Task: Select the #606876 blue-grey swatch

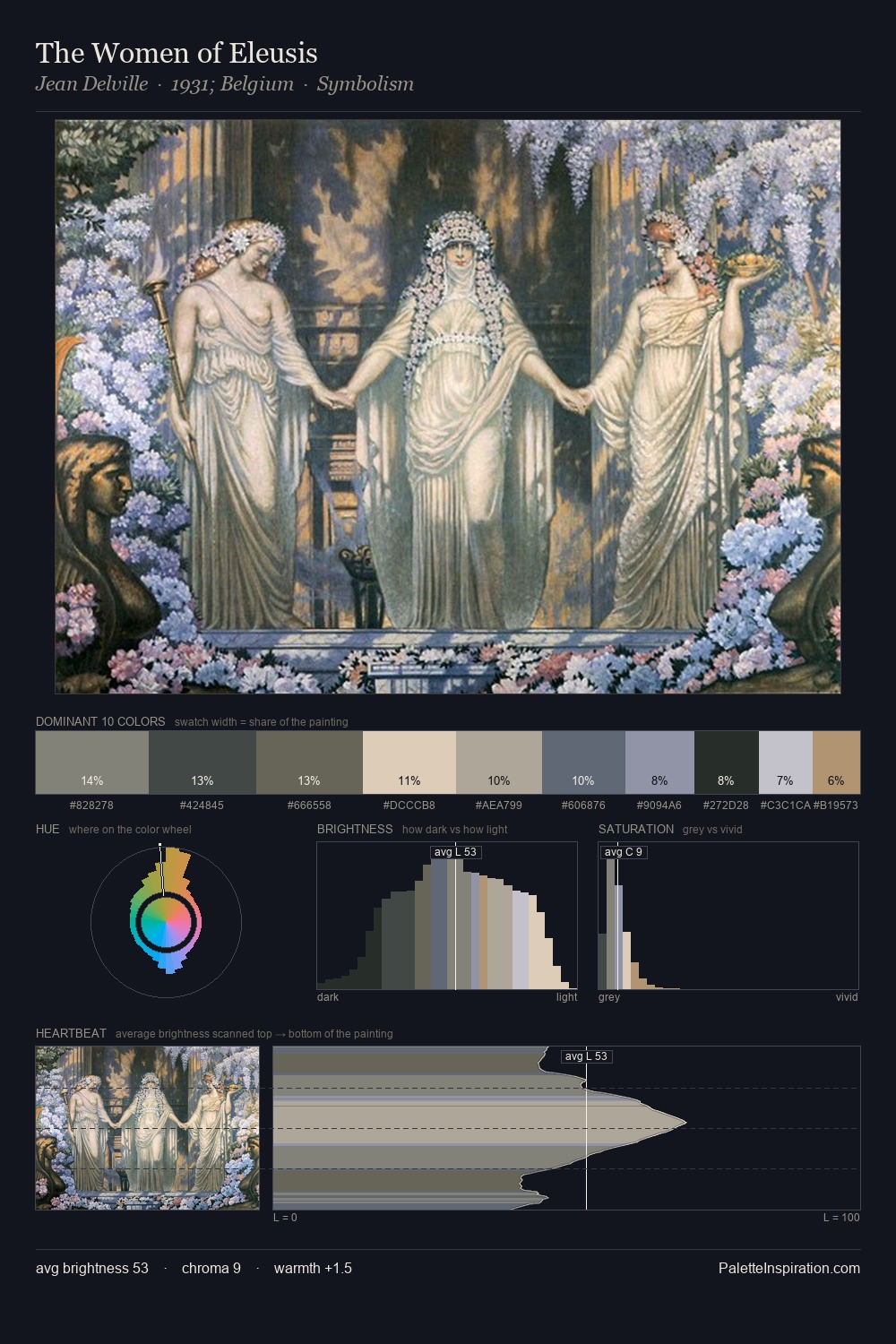Action: point(583,762)
